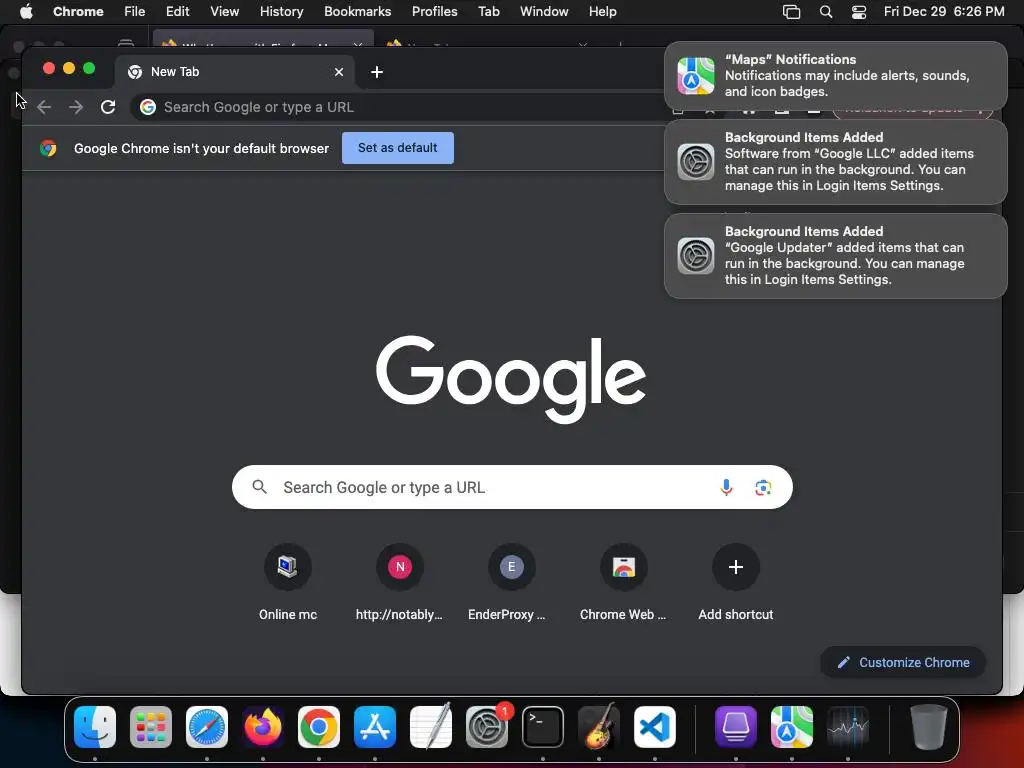Open the Chrome application menu
Screen dimensions: 1024x768
[78, 12]
